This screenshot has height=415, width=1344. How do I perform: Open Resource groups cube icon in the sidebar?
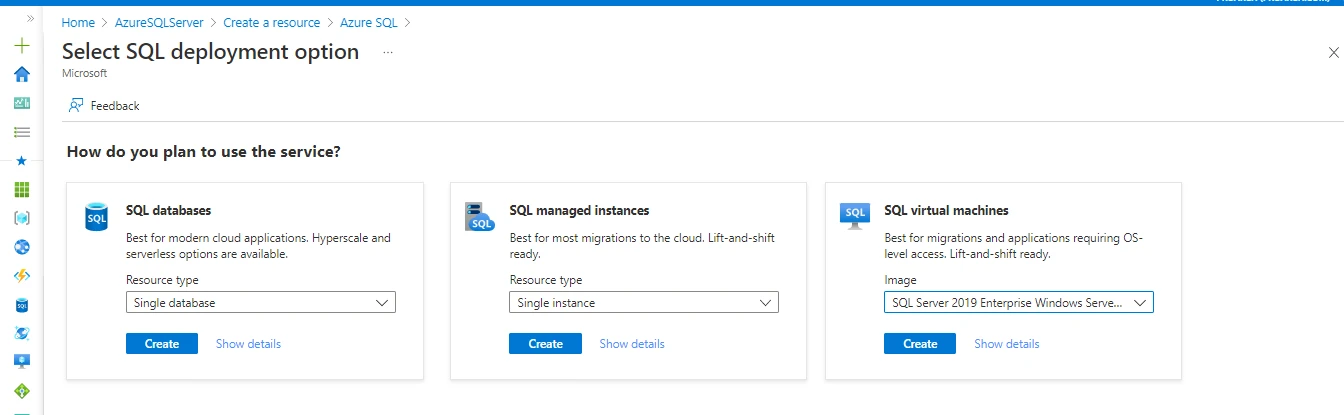(22, 218)
